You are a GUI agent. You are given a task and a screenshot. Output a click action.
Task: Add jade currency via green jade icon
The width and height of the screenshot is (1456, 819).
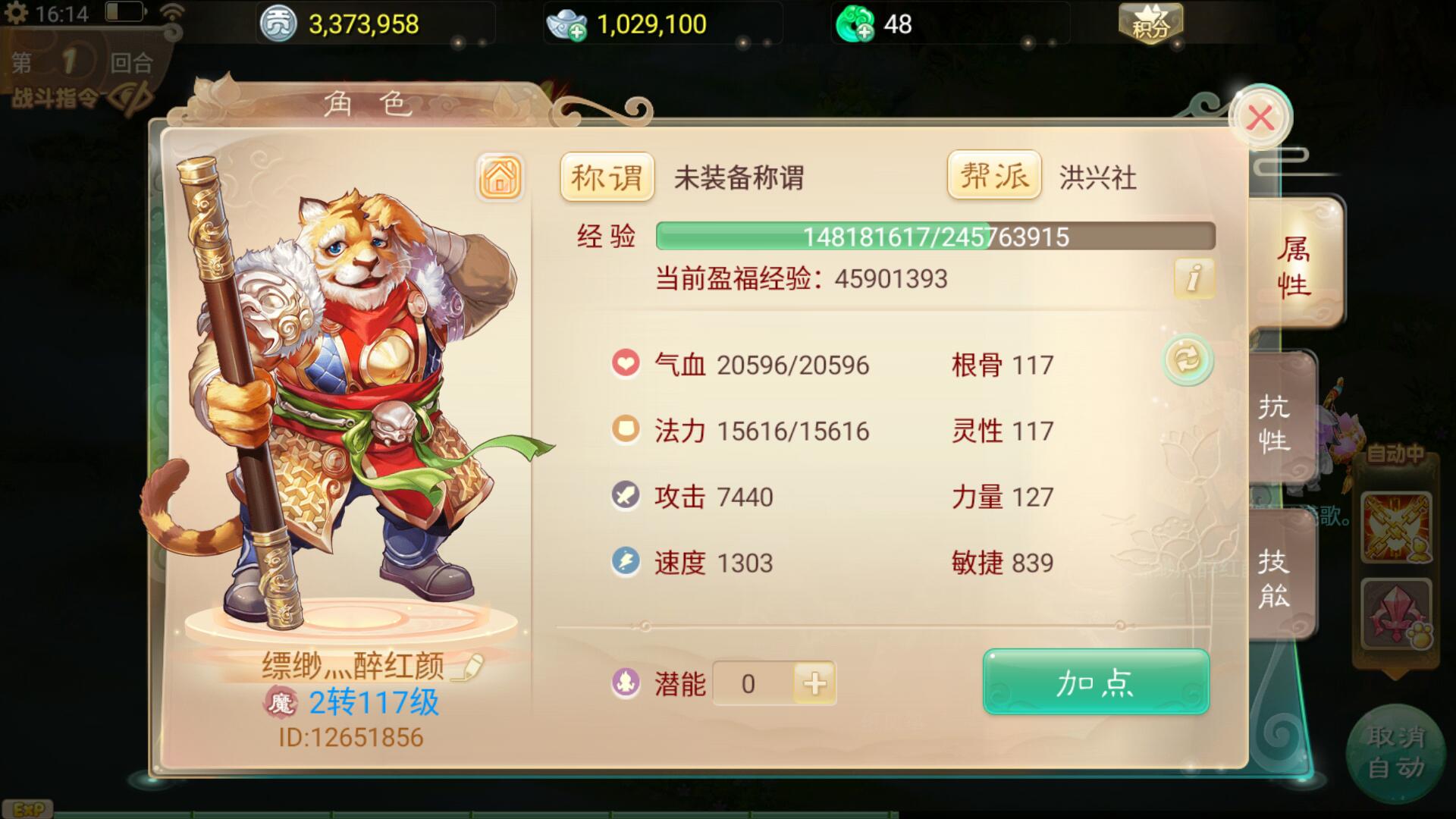(855, 25)
